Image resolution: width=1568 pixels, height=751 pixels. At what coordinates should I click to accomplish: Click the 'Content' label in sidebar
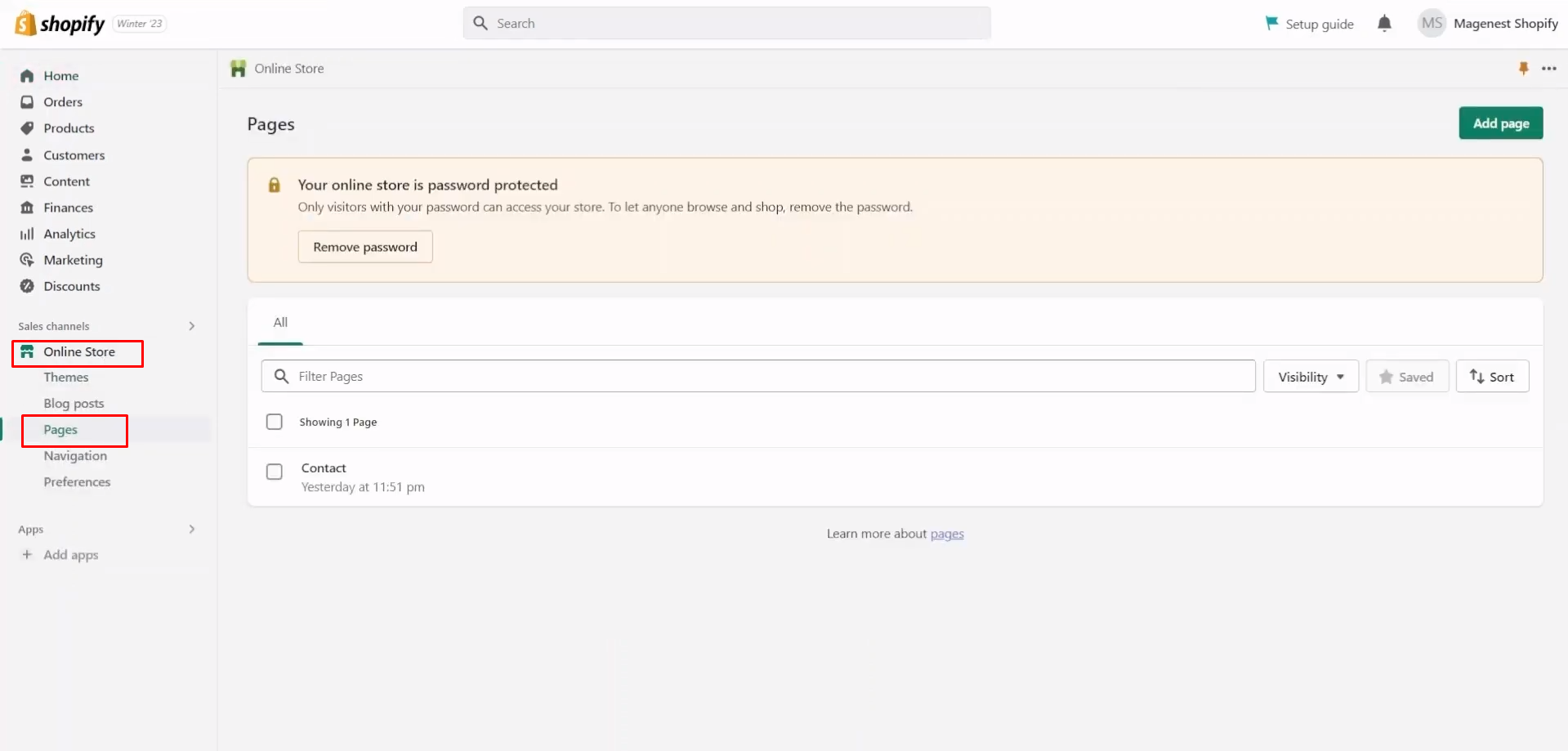point(67,181)
